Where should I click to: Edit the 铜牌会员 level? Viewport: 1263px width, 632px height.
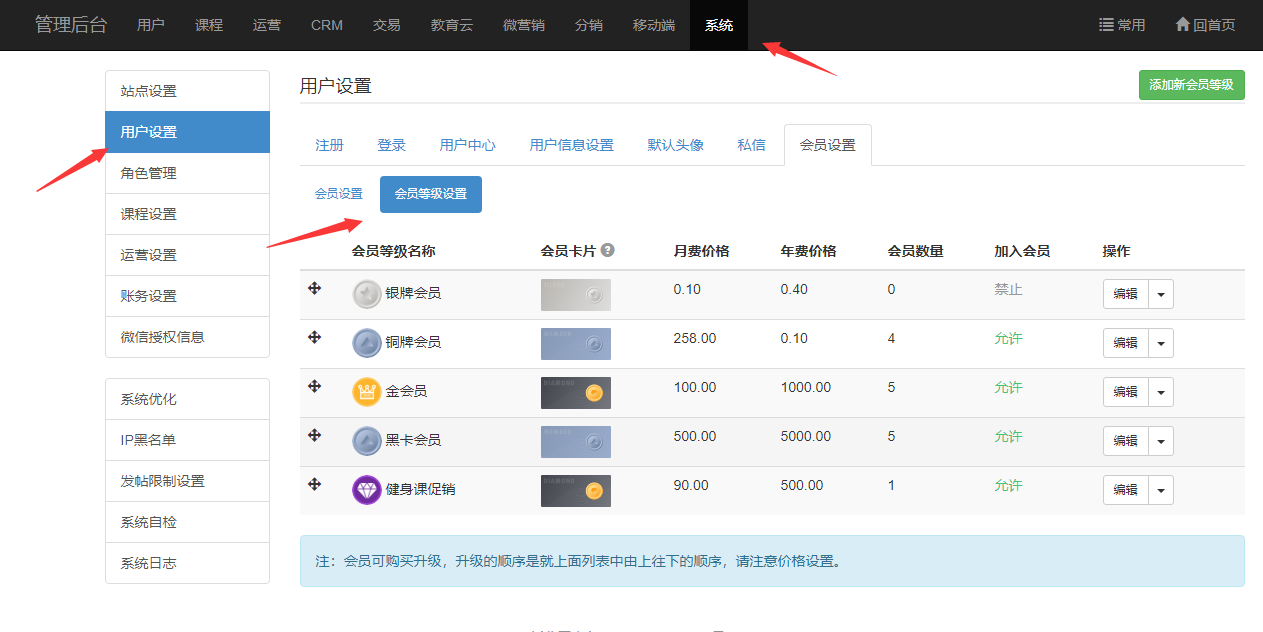click(x=1126, y=343)
